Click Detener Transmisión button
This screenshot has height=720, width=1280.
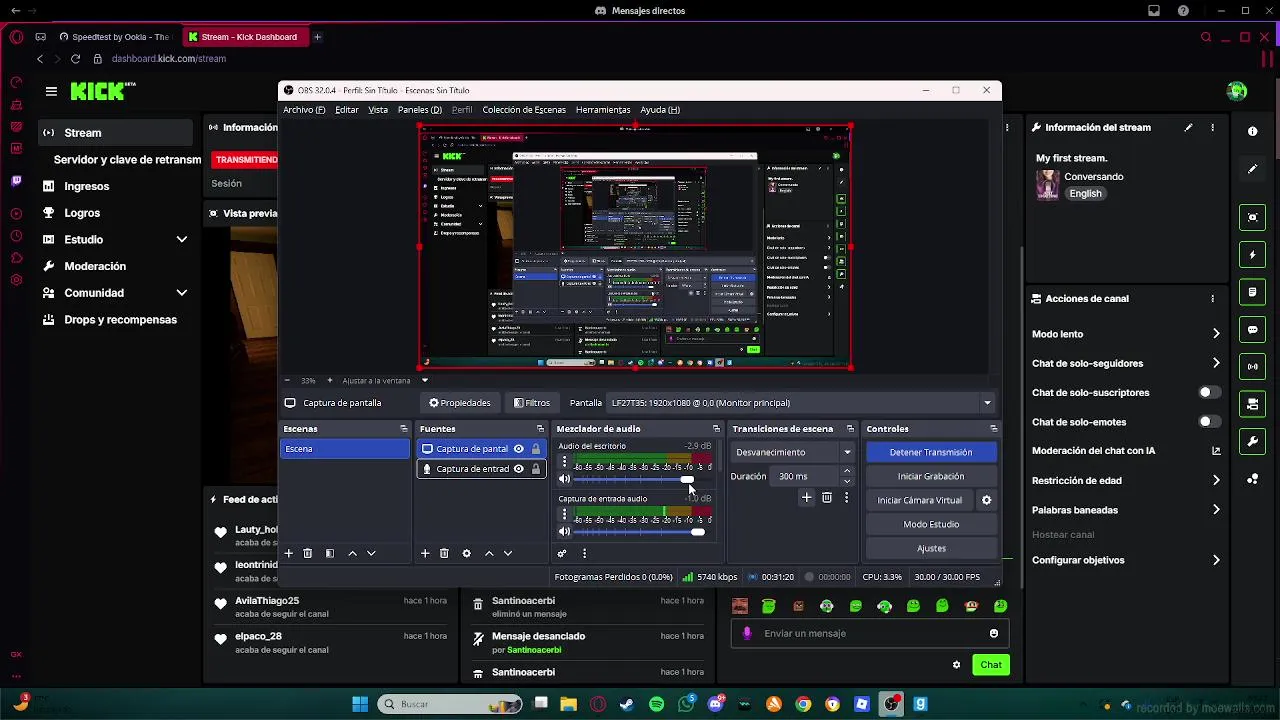pos(931,453)
